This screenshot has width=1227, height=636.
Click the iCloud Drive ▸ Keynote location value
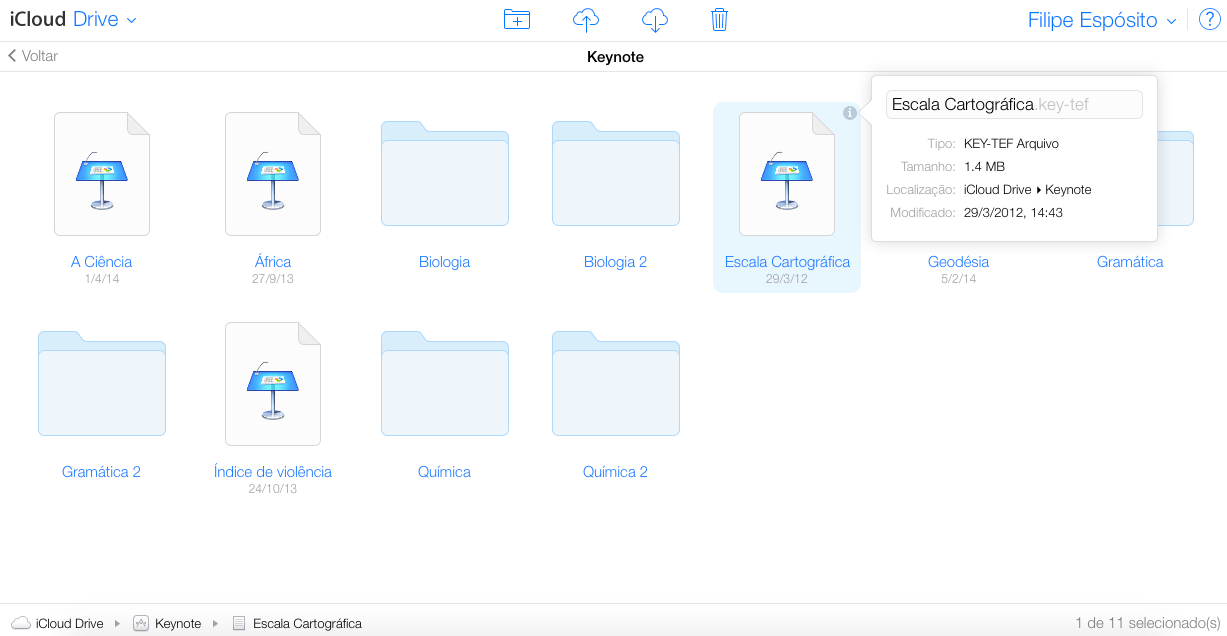[x=1028, y=190]
